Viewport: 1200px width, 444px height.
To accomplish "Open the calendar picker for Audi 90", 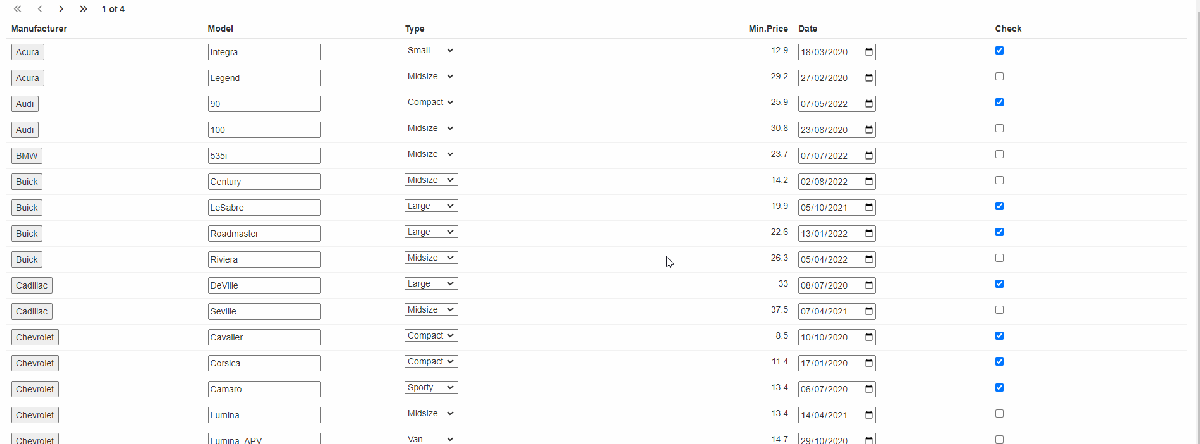I will click(868, 103).
